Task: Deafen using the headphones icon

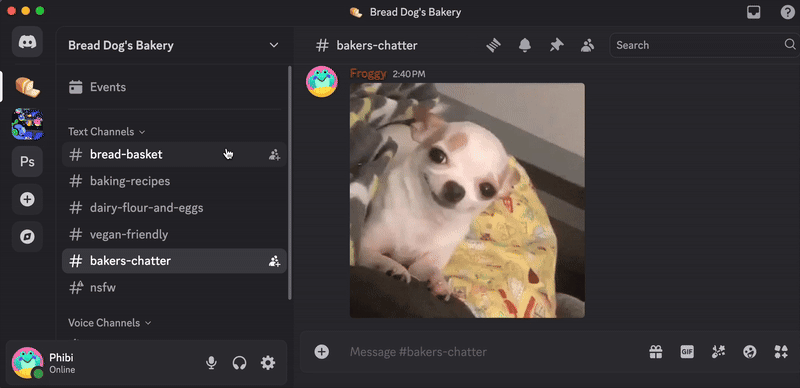Action: pos(239,363)
